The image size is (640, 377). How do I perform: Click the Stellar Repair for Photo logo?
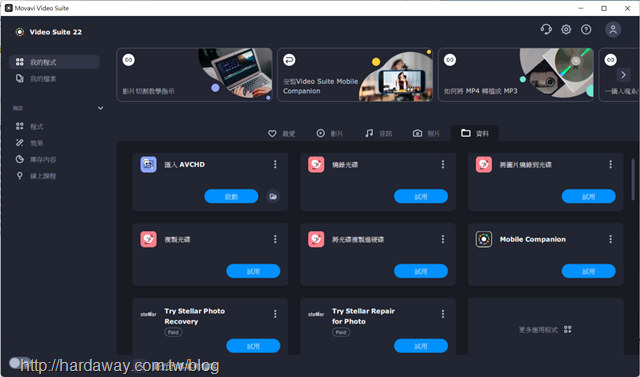click(316, 314)
